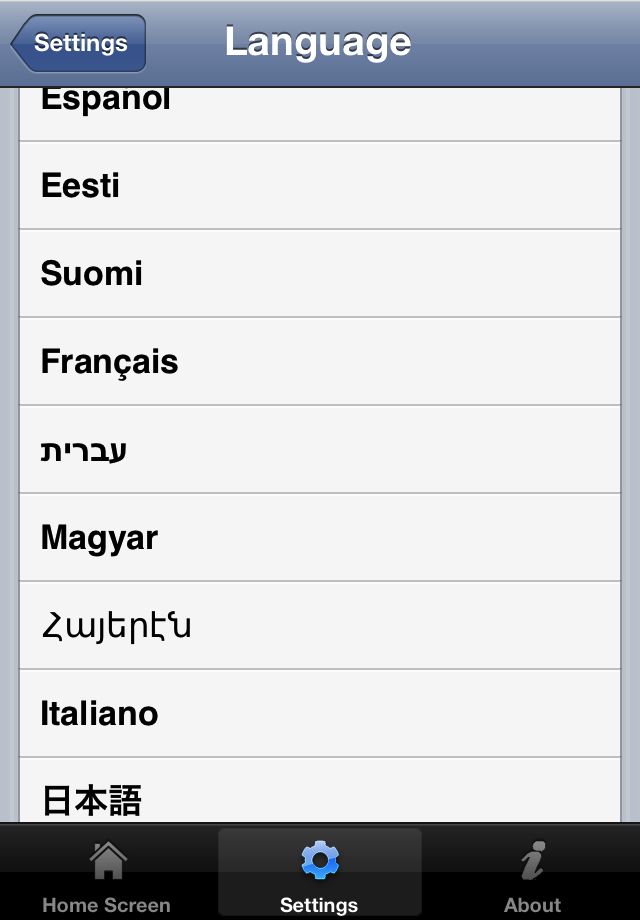Open the Home Screen house icon
640x920 pixels.
tap(108, 860)
